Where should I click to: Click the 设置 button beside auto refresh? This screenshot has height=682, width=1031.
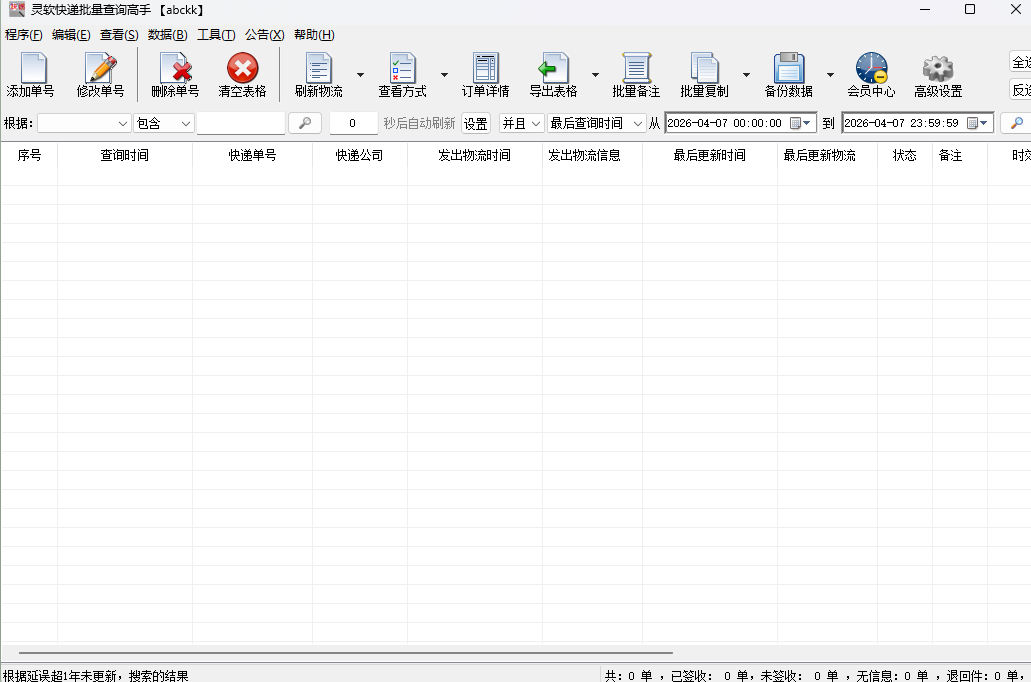(476, 124)
